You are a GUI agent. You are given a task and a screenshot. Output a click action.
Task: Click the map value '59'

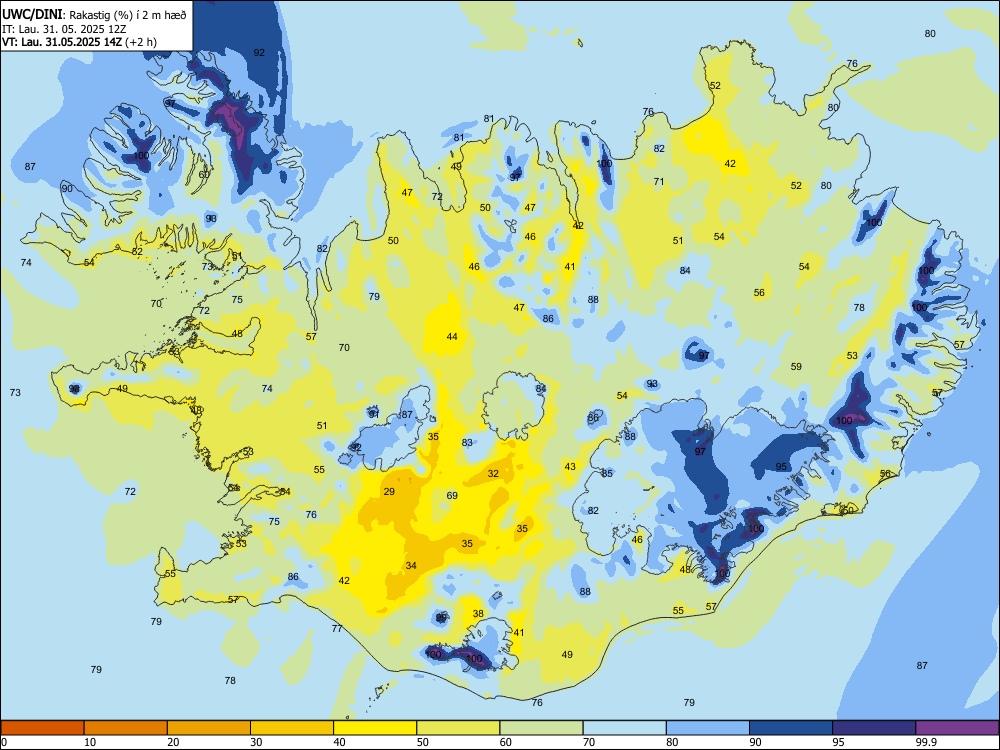point(796,367)
